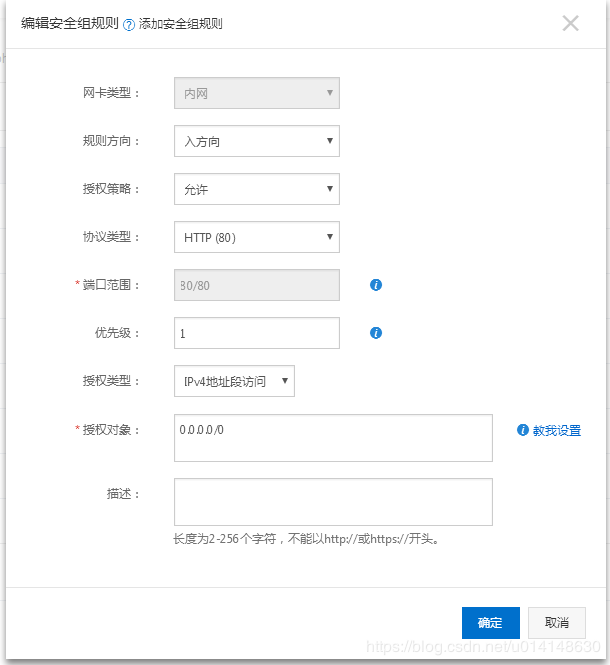Focus the 描述 description text box
610x665 pixels.
pos(332,502)
